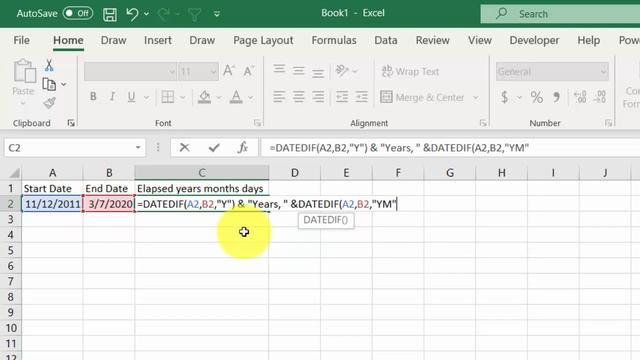Screen dimensions: 640x360
Task: Open the font name dropdown
Action: click(x=172, y=72)
